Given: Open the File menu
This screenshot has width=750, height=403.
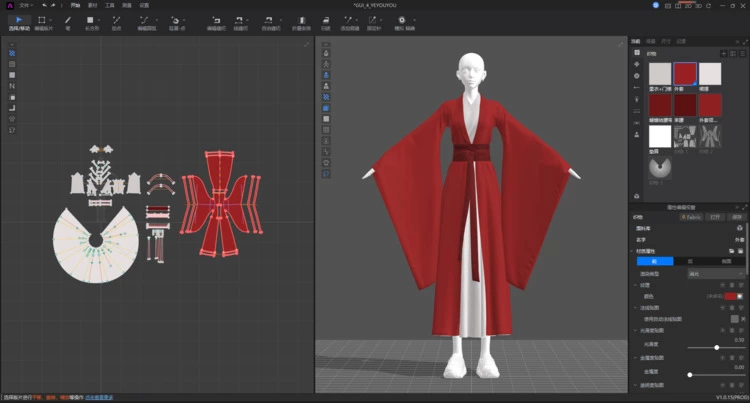Looking at the screenshot, I should pyautogui.click(x=24, y=5).
